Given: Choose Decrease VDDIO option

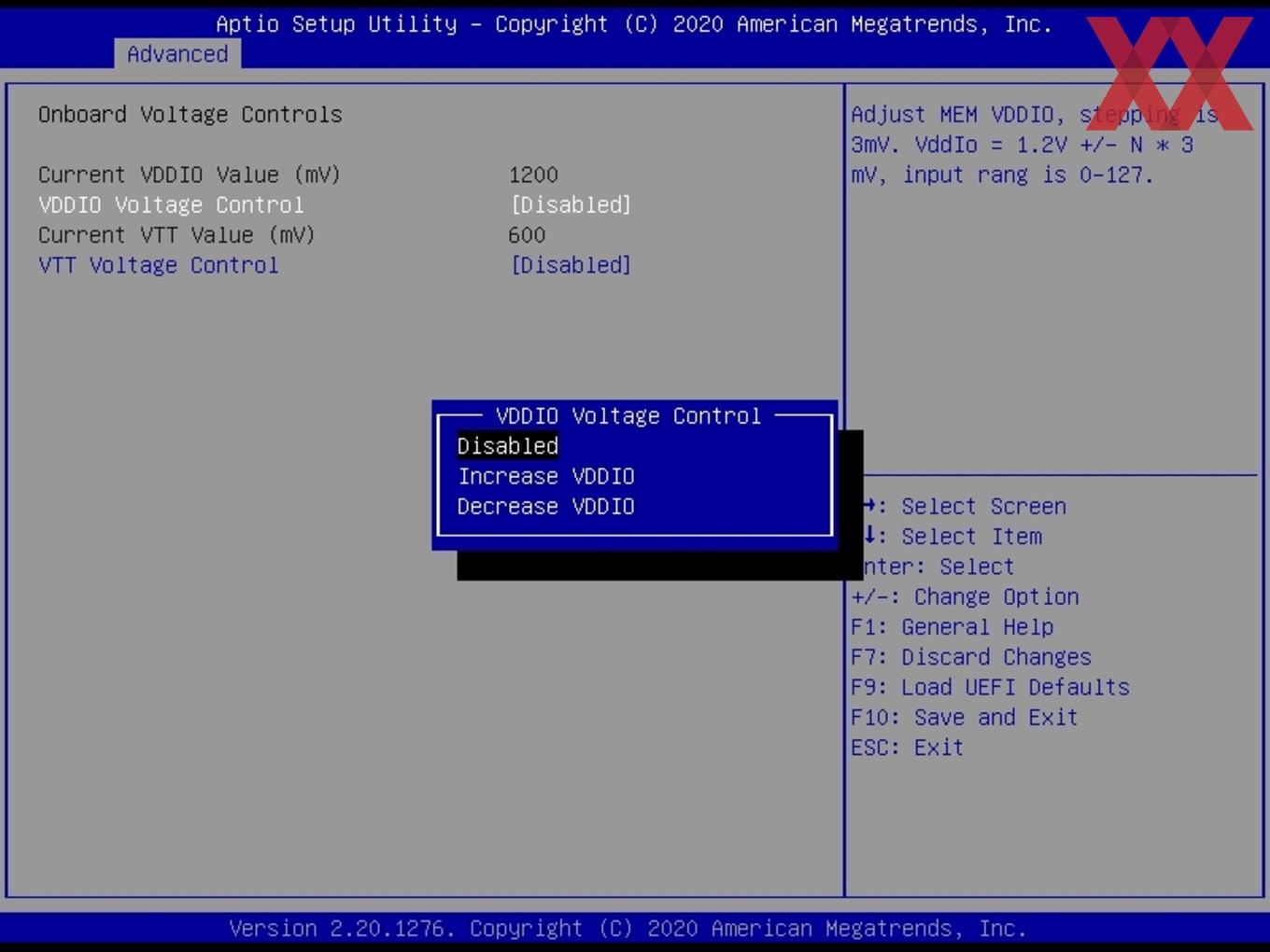Looking at the screenshot, I should point(546,507).
